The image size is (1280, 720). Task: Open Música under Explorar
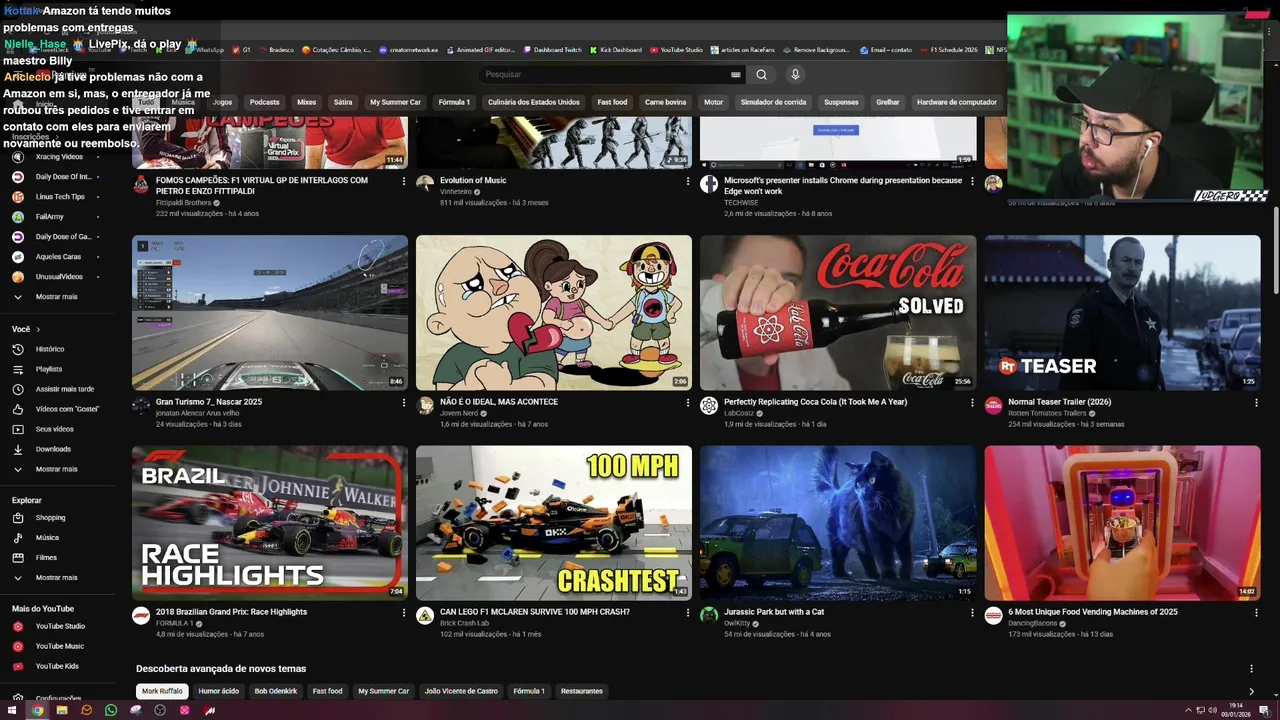click(47, 538)
